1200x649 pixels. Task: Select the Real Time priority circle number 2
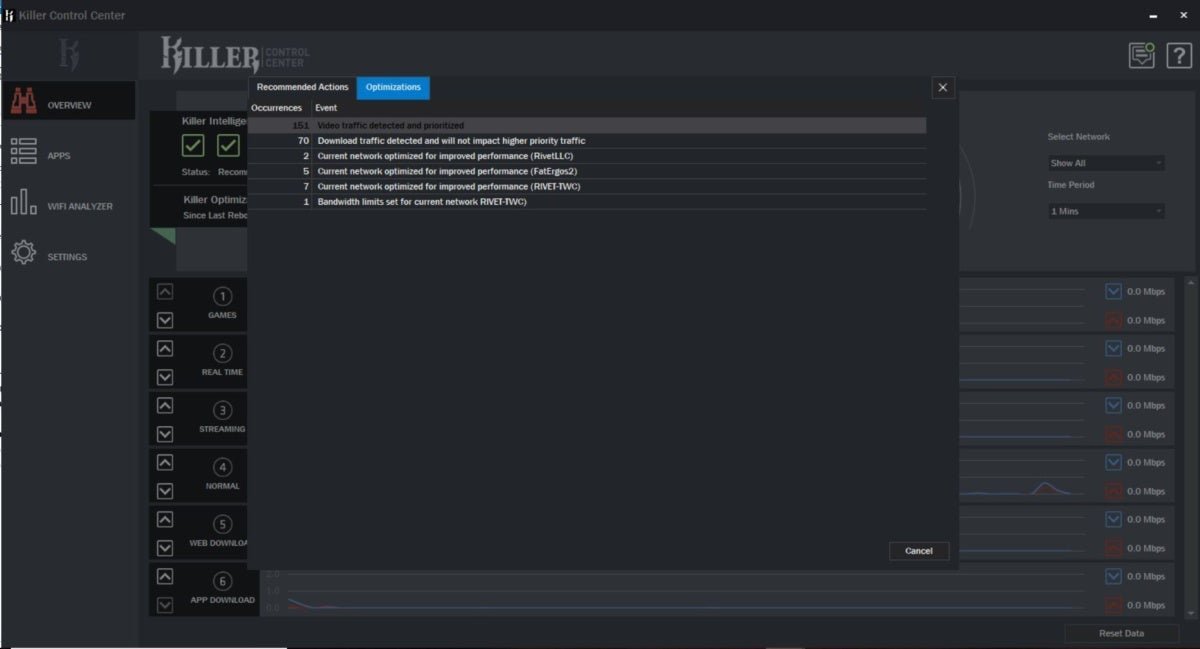pyautogui.click(x=222, y=354)
